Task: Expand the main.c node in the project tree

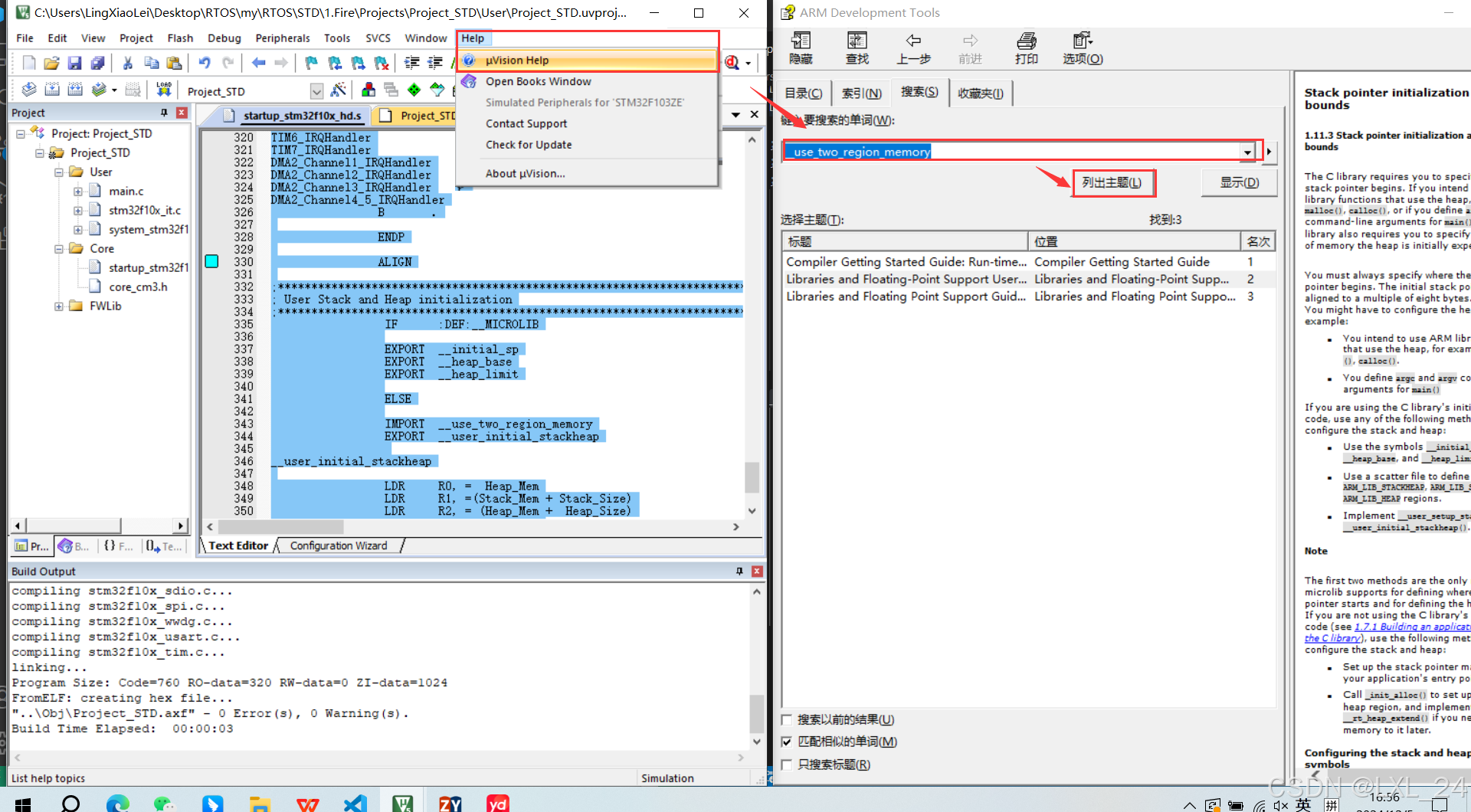Action: (x=78, y=192)
